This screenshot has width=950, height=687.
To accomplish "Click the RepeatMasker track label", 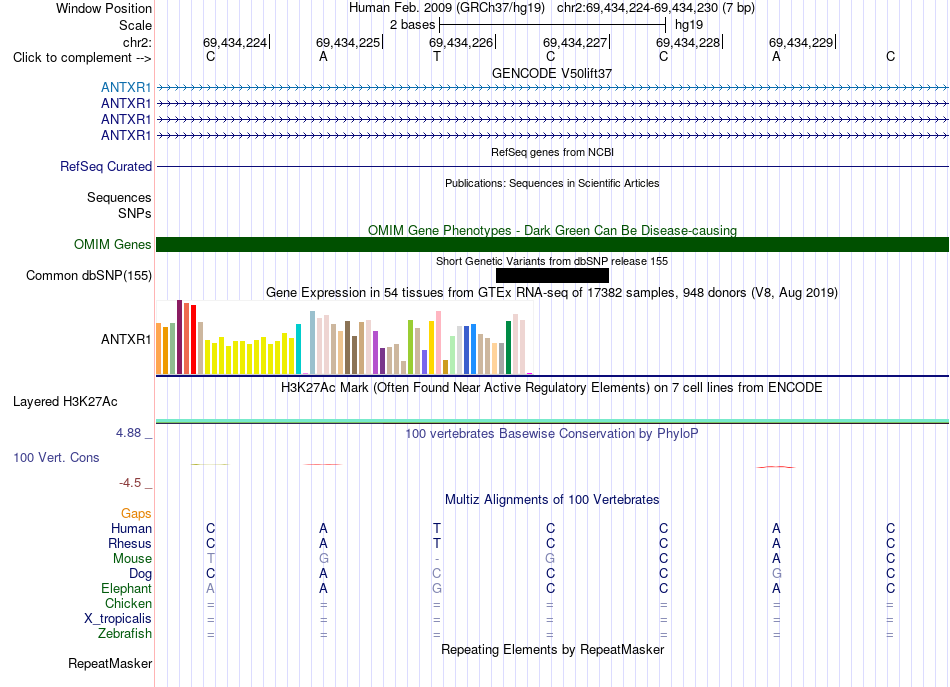I will tap(110, 664).
